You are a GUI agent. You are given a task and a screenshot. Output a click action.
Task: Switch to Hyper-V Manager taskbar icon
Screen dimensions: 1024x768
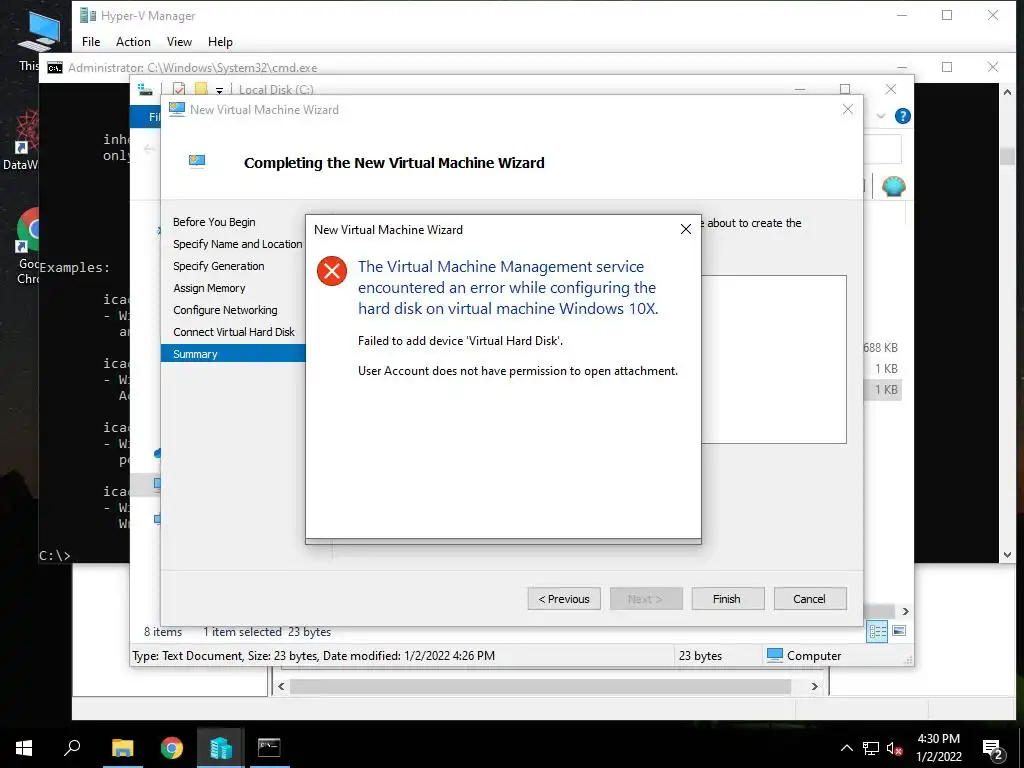221,748
